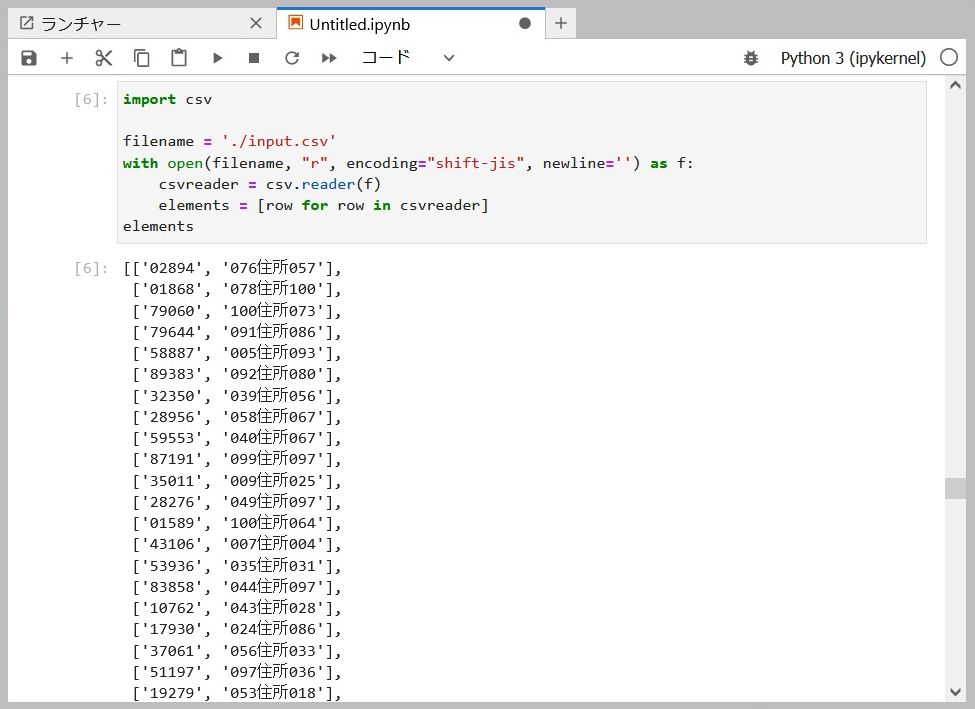Click the vertical scrollbar thumb
Screen dimensions: 975x709
[x=955, y=488]
